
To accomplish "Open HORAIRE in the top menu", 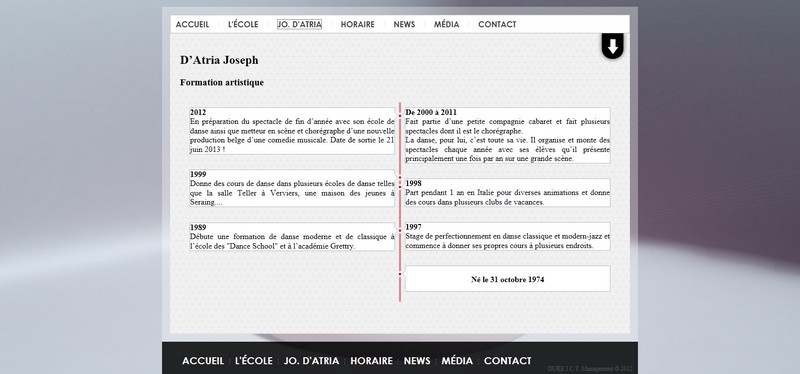I will pyautogui.click(x=358, y=24).
